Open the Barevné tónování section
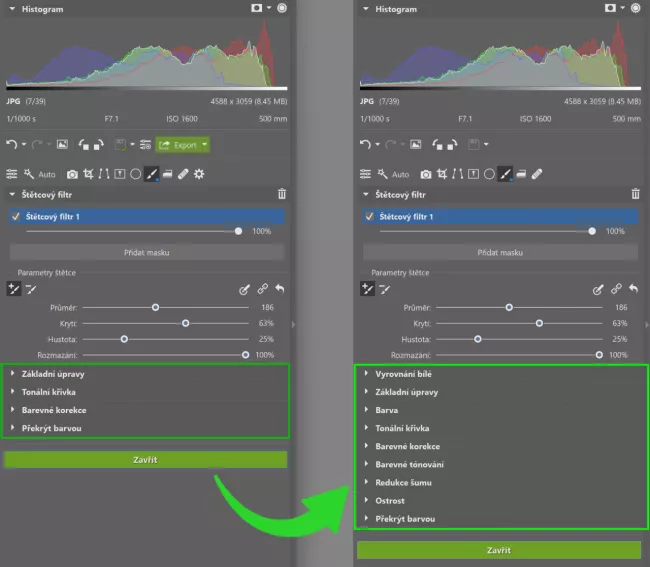 410,464
